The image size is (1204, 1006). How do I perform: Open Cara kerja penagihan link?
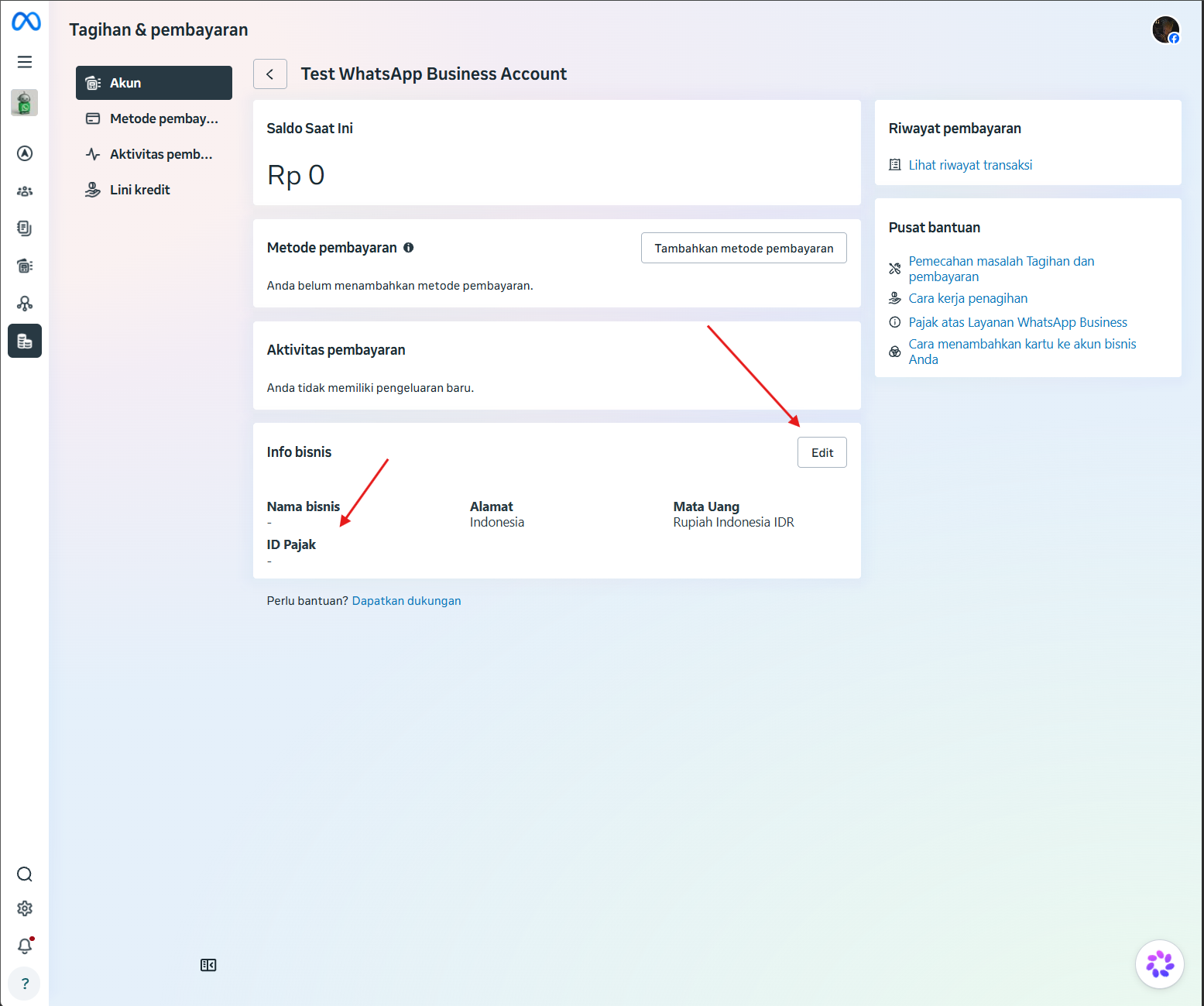(968, 298)
